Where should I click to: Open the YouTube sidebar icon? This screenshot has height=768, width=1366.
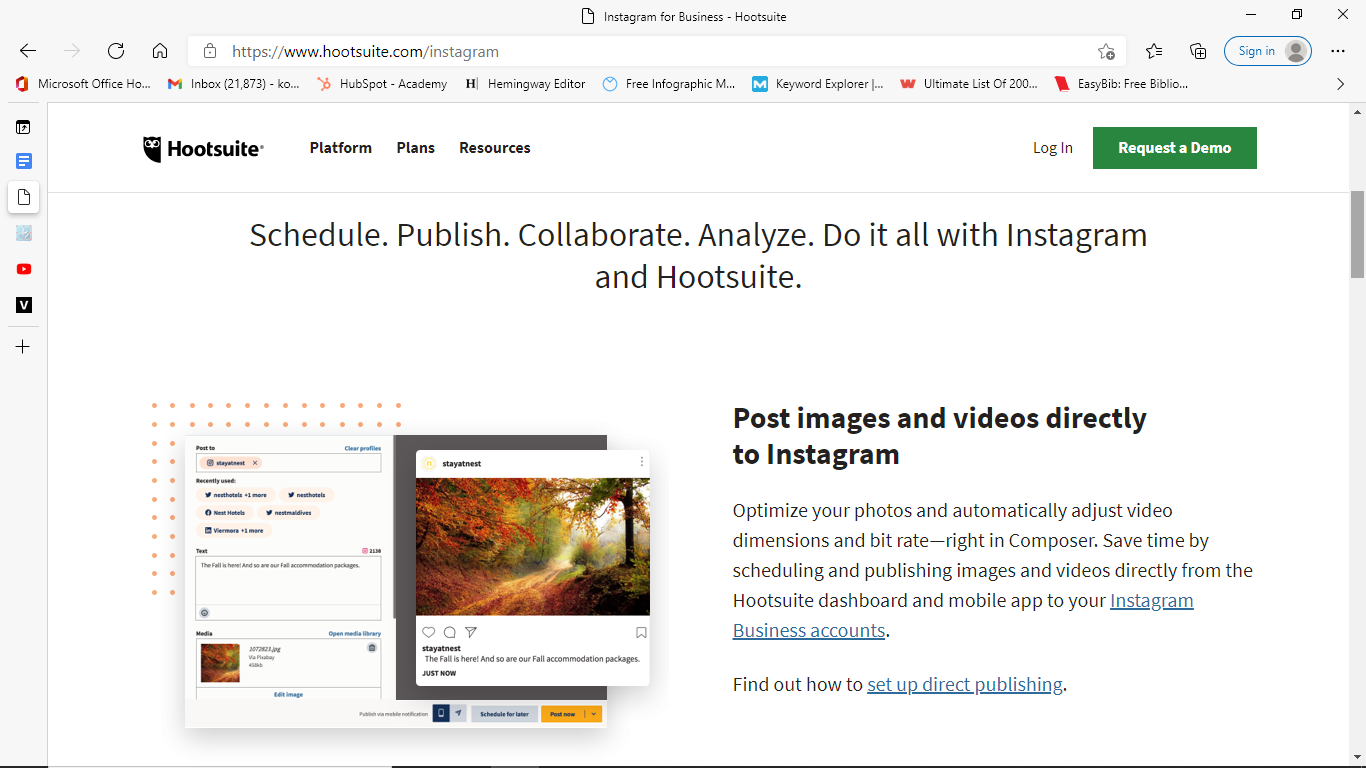tap(24, 269)
